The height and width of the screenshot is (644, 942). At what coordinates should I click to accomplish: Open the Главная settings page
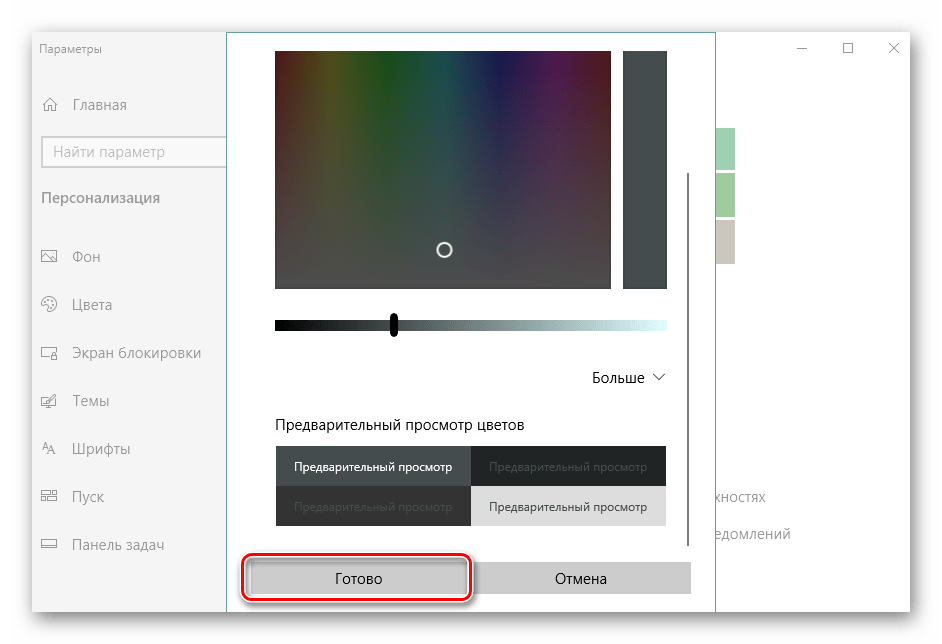(x=100, y=105)
